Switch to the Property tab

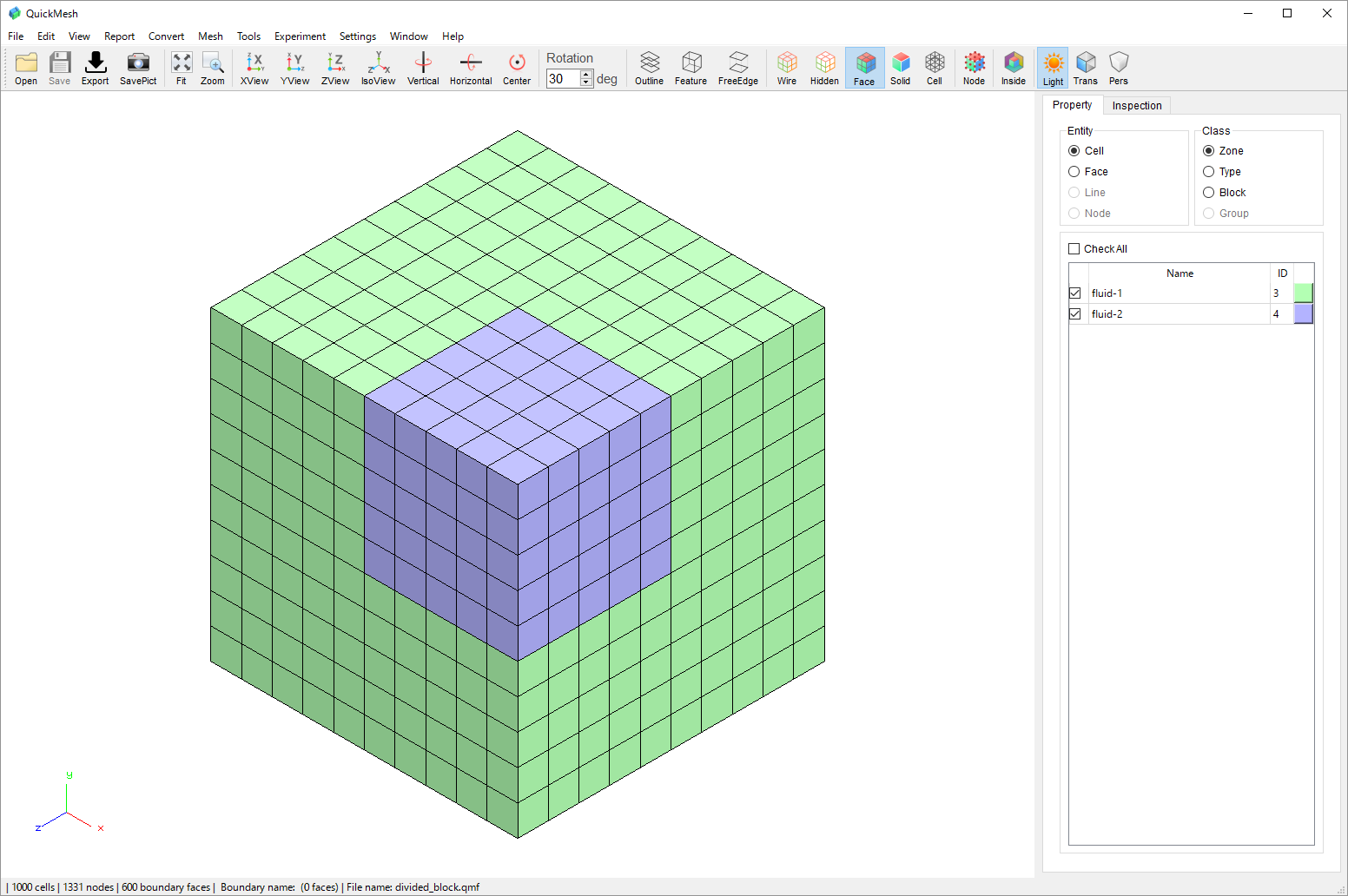click(x=1073, y=105)
